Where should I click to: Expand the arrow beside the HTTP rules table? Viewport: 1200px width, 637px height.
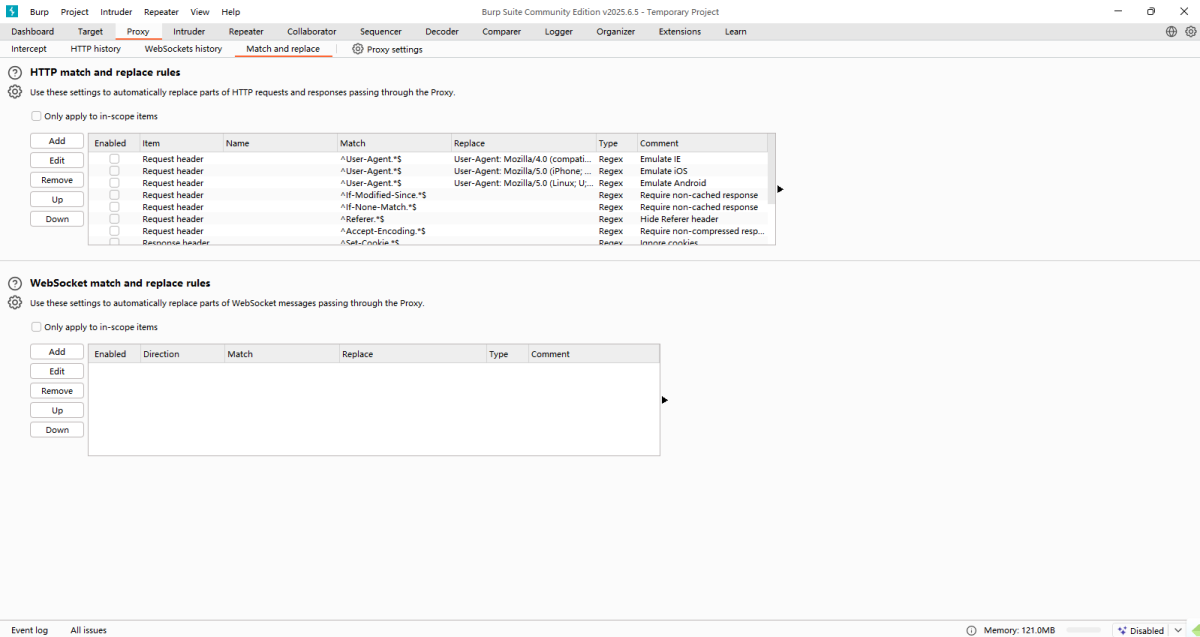(x=780, y=188)
